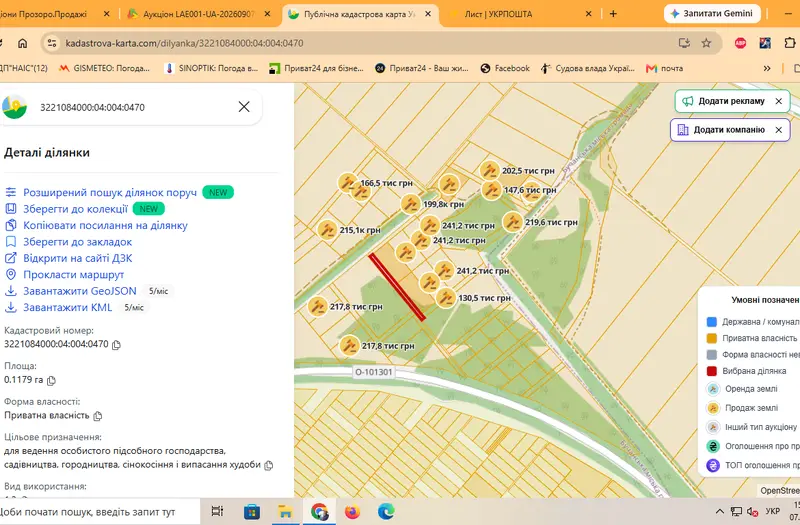Open File Explorer from taskbar
800x525 pixels.
coord(285,511)
